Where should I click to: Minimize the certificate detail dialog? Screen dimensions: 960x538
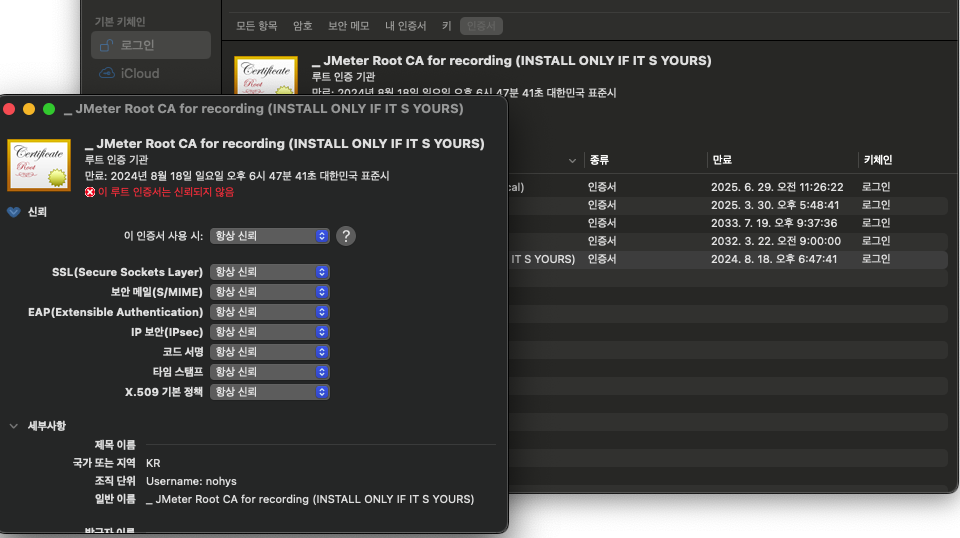pyautogui.click(x=29, y=110)
